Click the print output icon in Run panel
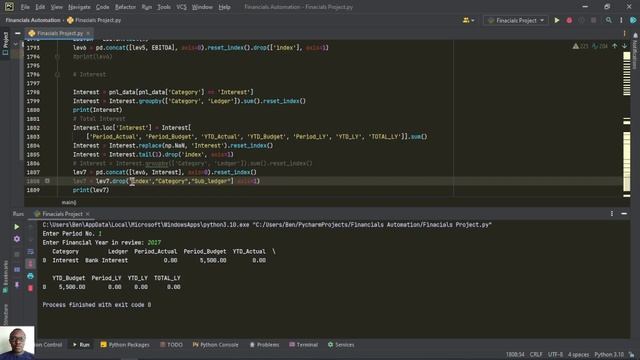 [31, 276]
